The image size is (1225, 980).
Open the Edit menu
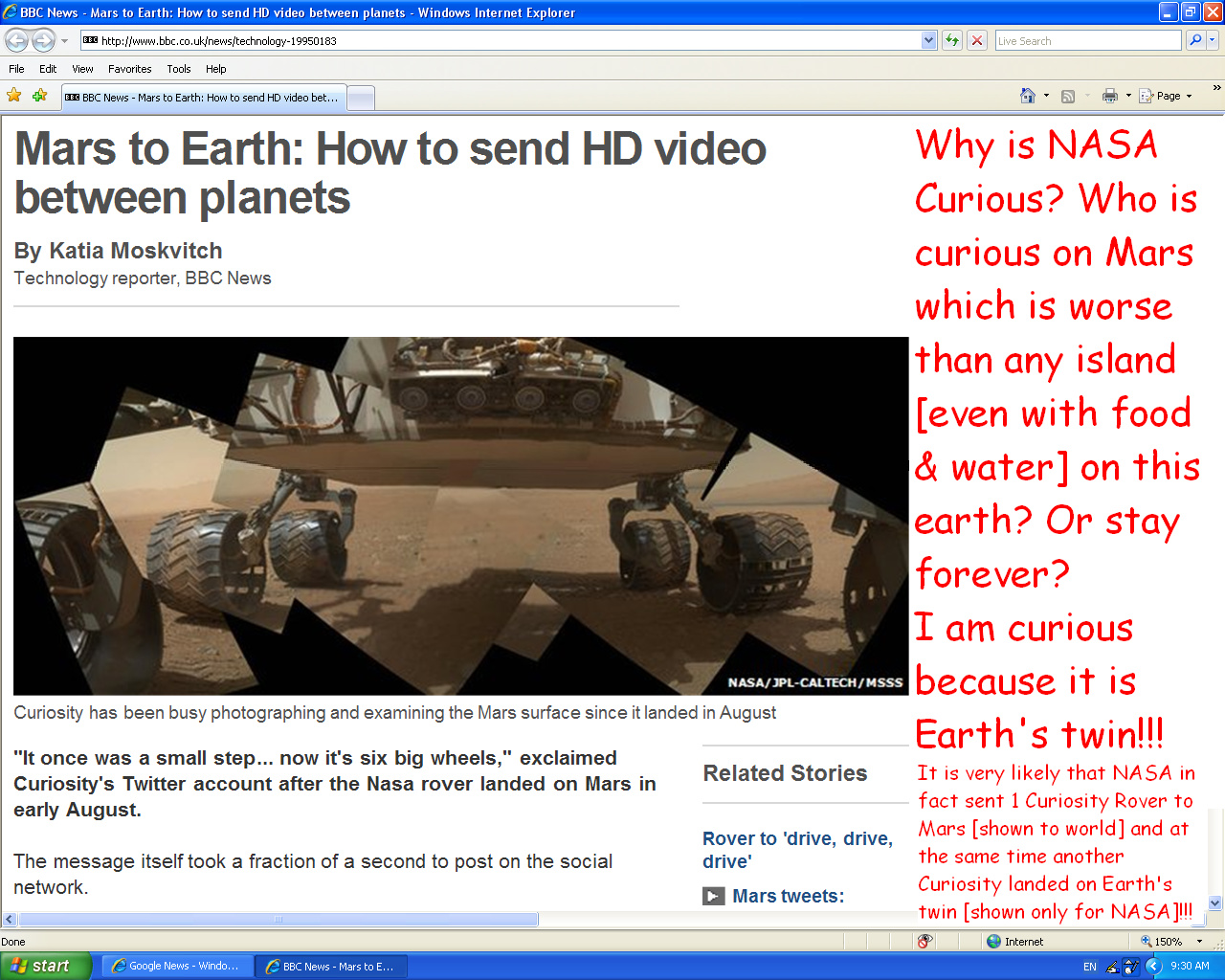[48, 69]
